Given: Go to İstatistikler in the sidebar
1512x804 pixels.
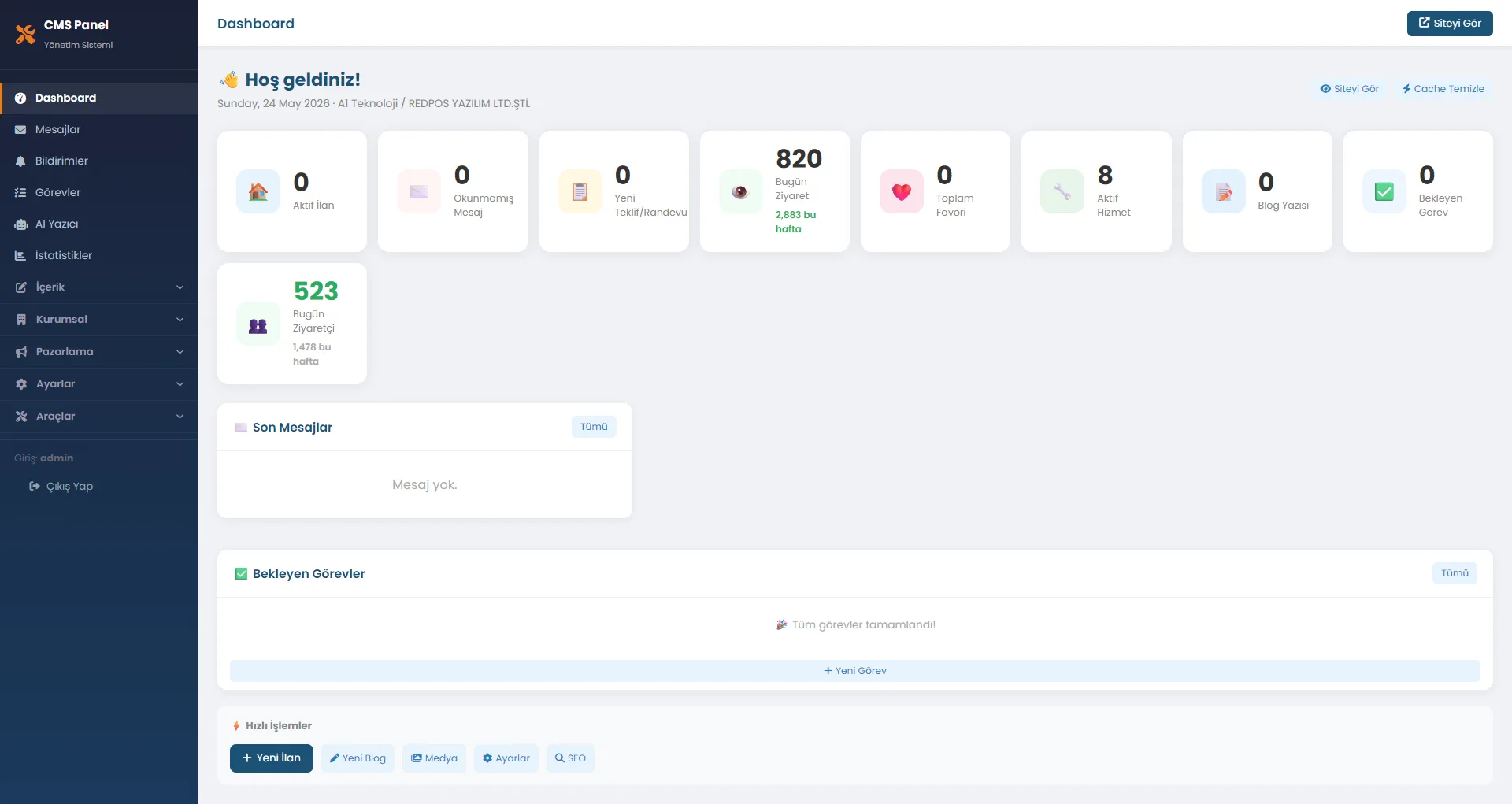Looking at the screenshot, I should coord(99,255).
